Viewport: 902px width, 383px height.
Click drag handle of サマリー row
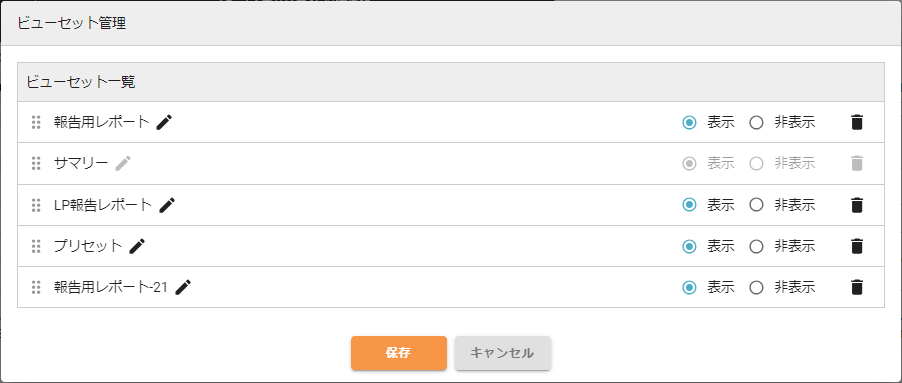(x=36, y=164)
